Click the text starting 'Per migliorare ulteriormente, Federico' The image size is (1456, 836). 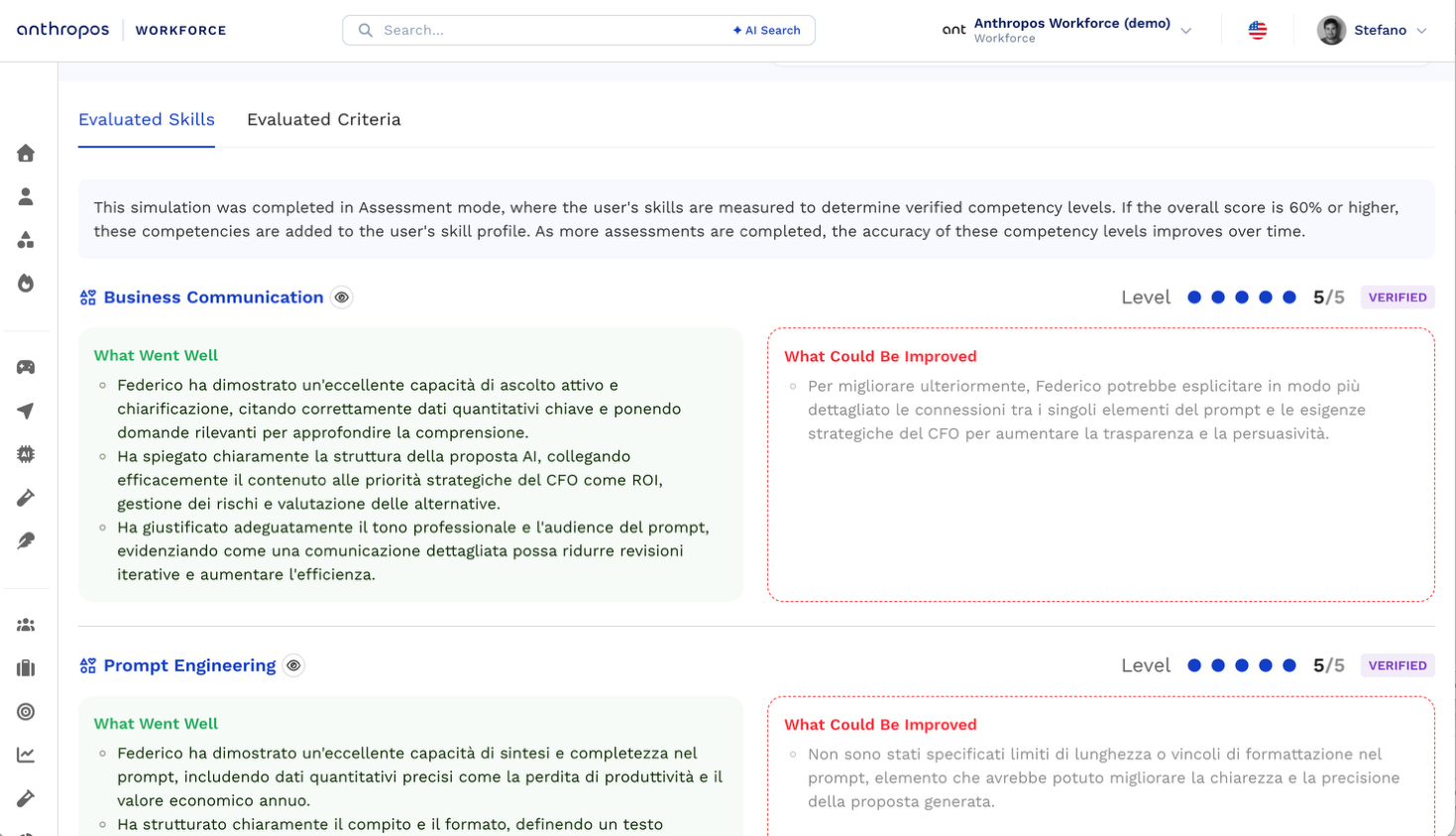pos(1086,410)
